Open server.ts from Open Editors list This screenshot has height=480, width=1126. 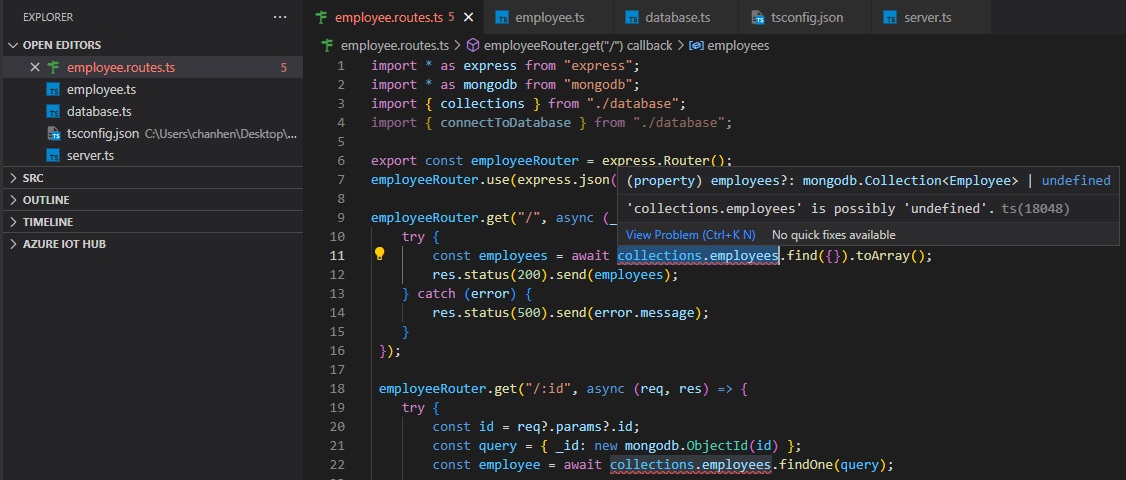click(x=90, y=155)
